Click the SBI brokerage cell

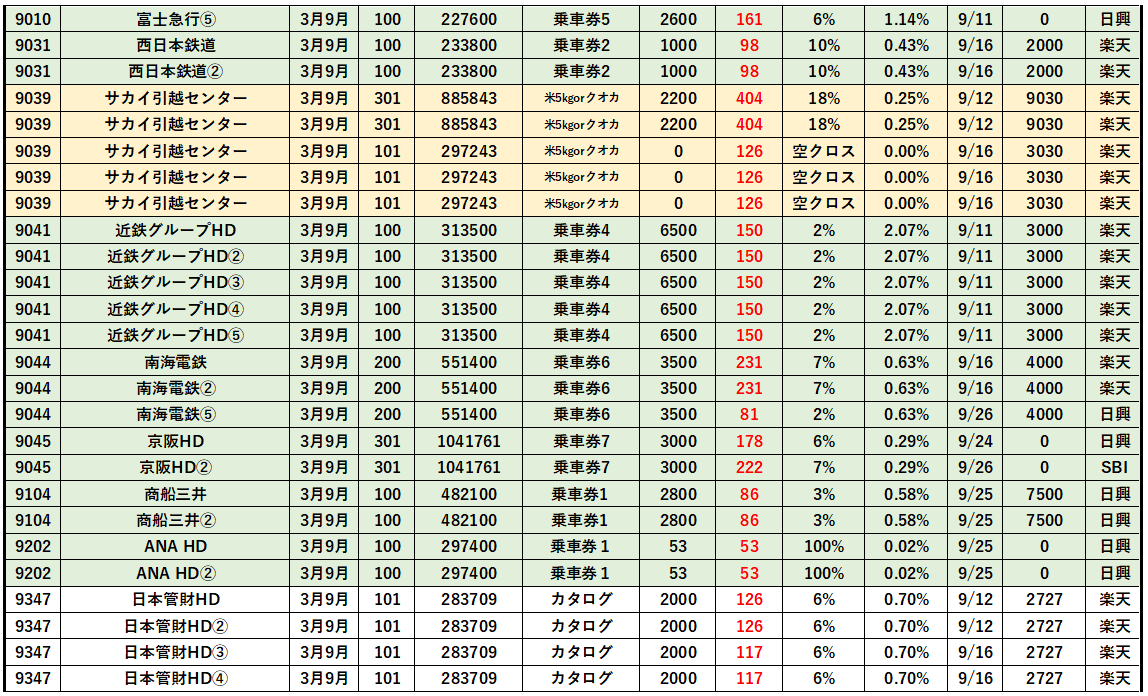[x=1115, y=468]
